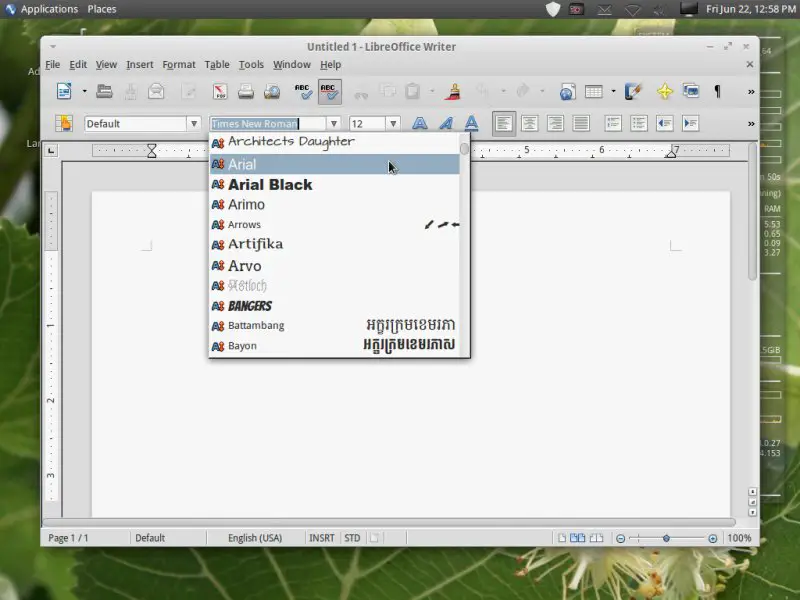The image size is (800, 600).
Task: Open the file folder icon in toolbar
Action: click(104, 91)
